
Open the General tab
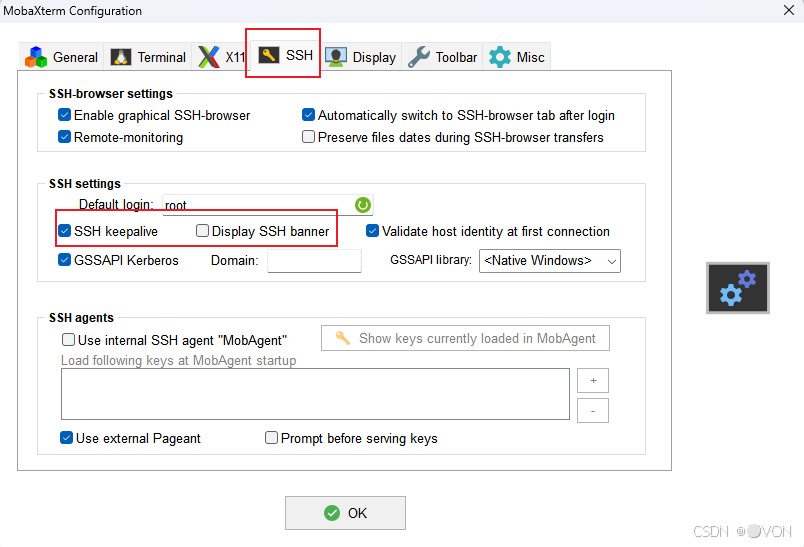[x=61, y=57]
